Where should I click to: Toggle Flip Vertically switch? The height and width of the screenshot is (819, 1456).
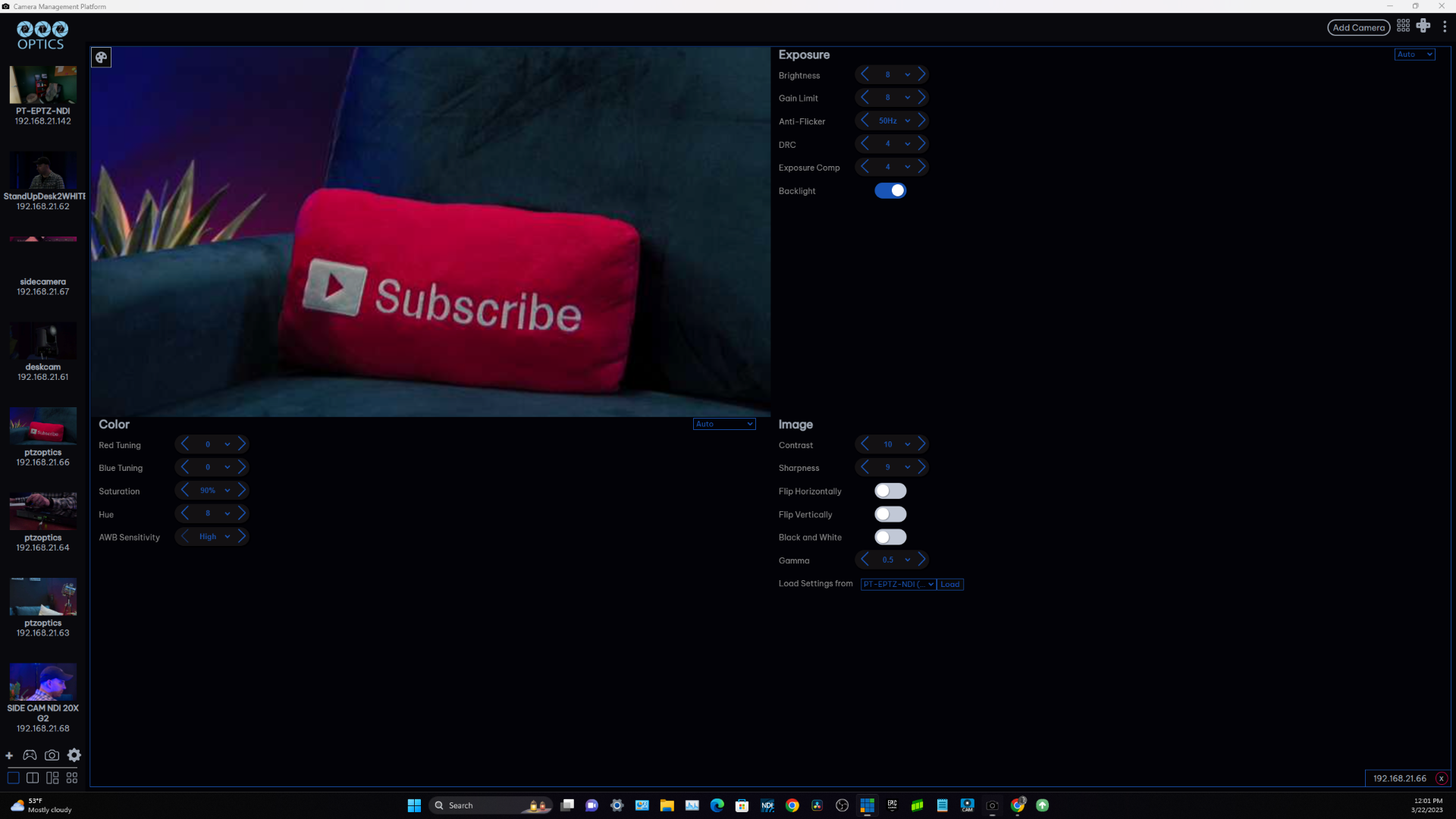click(890, 514)
